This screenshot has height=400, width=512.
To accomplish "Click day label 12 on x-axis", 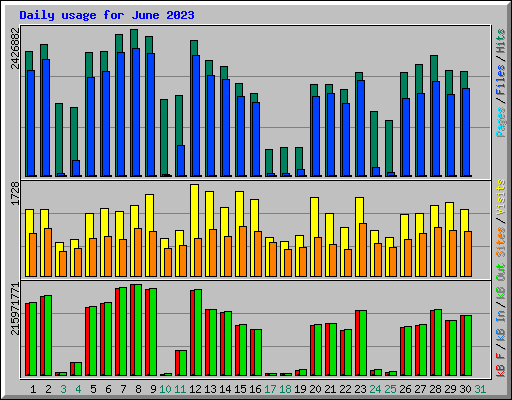I will point(195,389).
